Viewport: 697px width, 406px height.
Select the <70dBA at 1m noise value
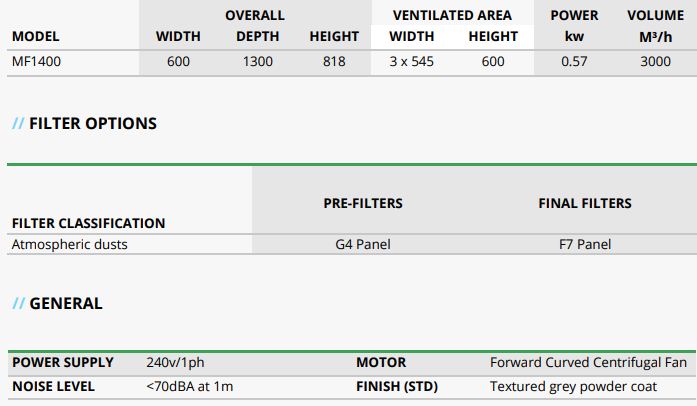191,386
